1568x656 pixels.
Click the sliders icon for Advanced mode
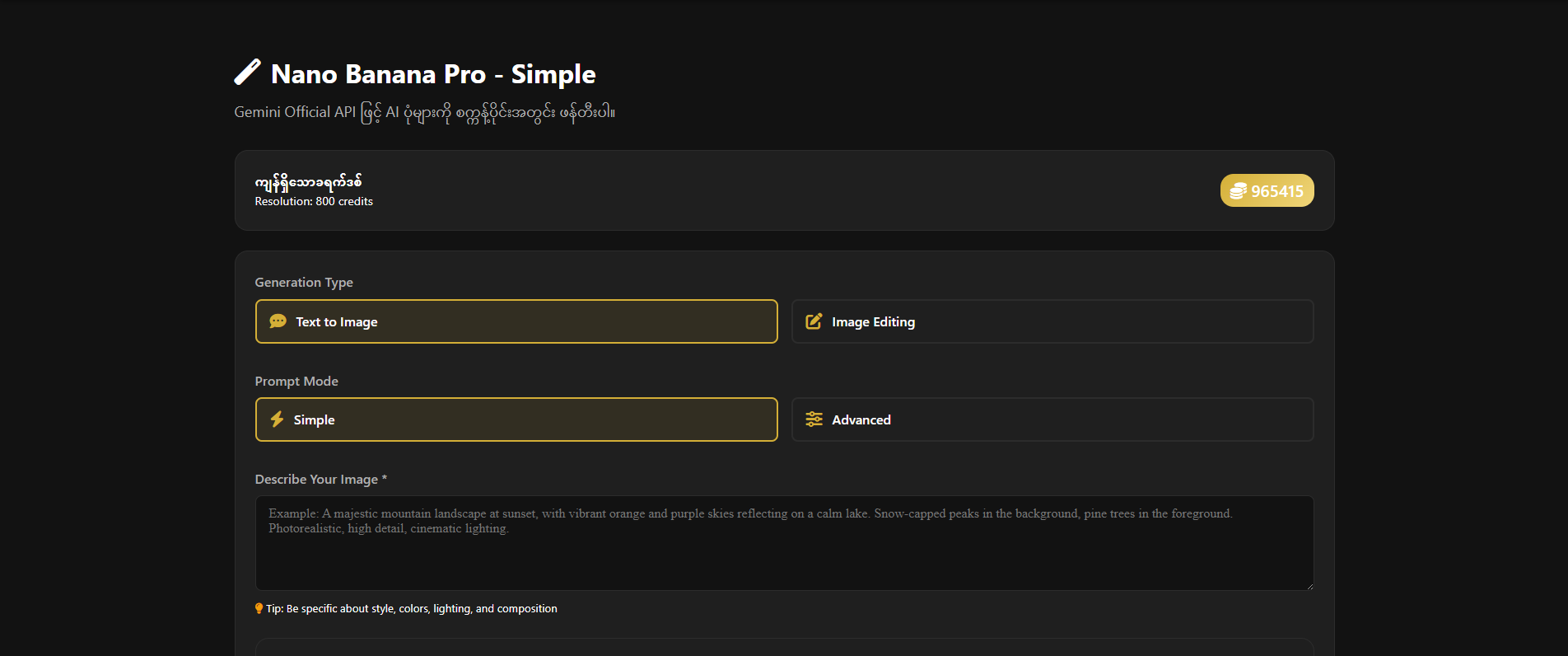[814, 419]
